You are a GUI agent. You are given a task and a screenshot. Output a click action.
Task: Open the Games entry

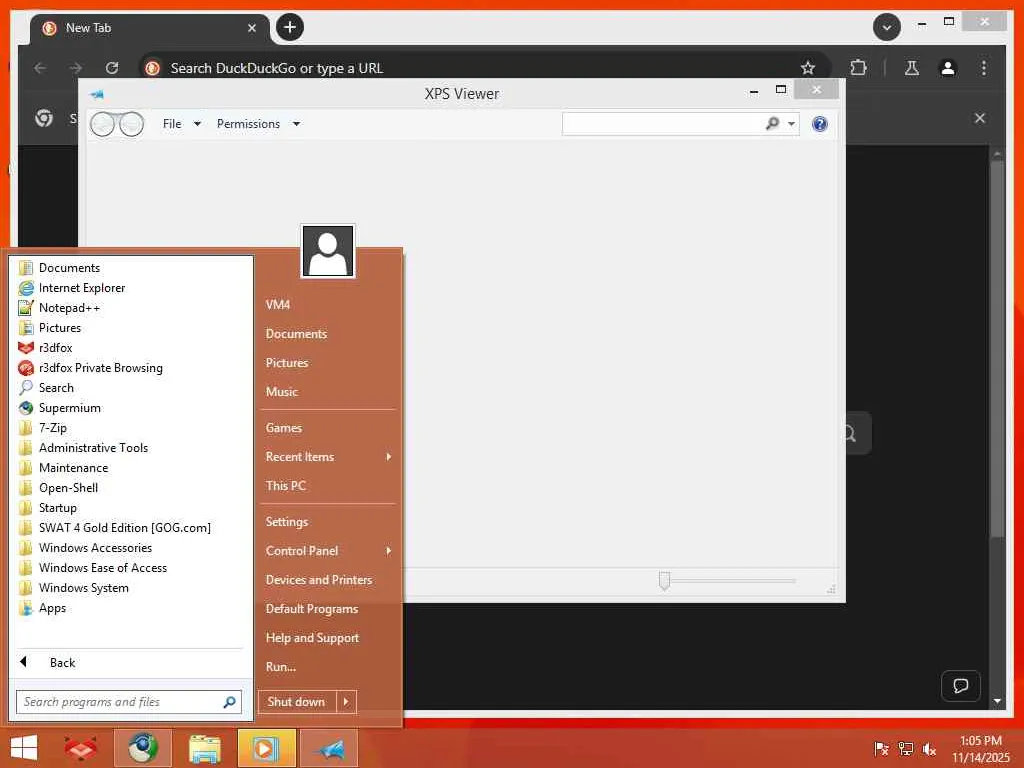tap(283, 428)
